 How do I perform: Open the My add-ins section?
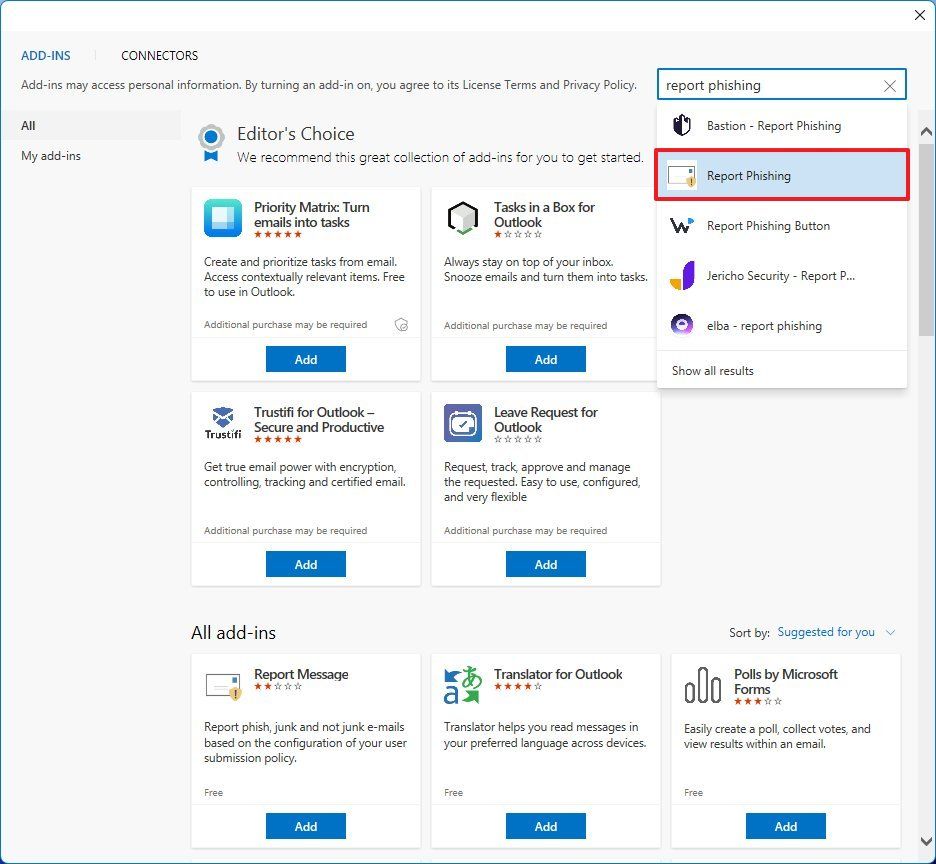coord(48,155)
